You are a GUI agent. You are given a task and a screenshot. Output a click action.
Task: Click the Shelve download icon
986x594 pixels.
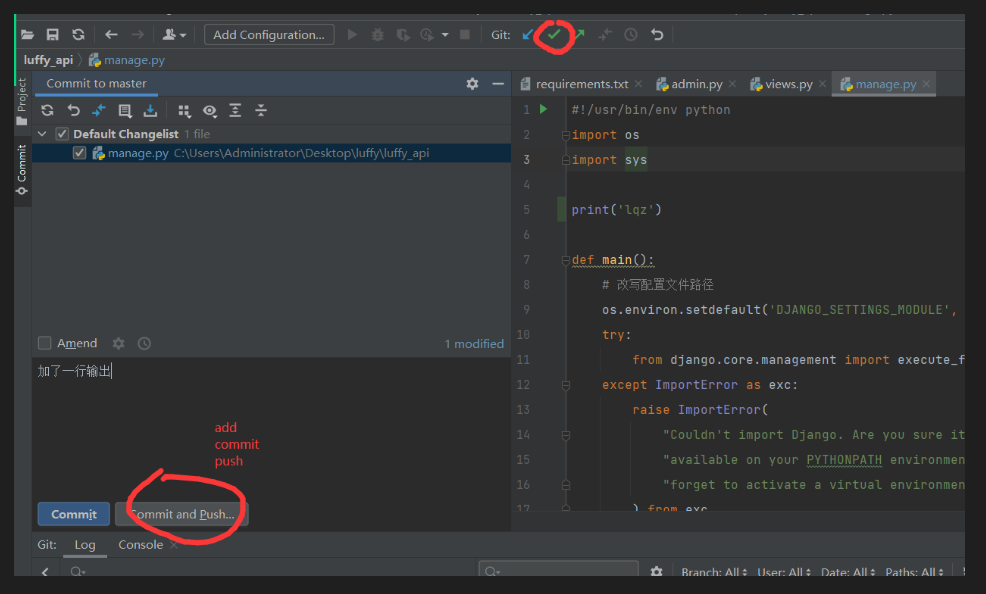click(150, 111)
